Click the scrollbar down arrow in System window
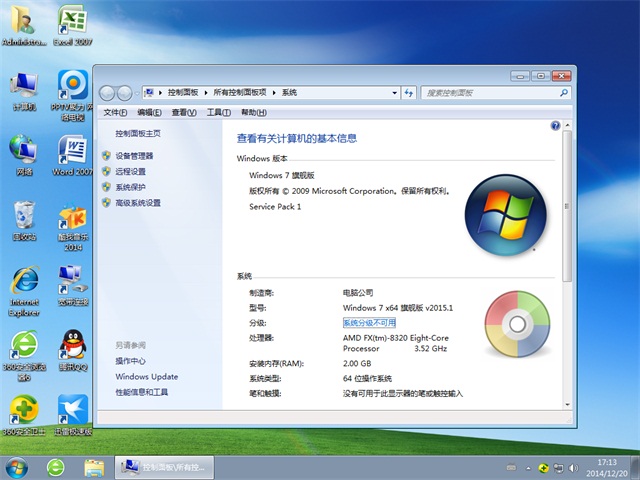 point(567,404)
